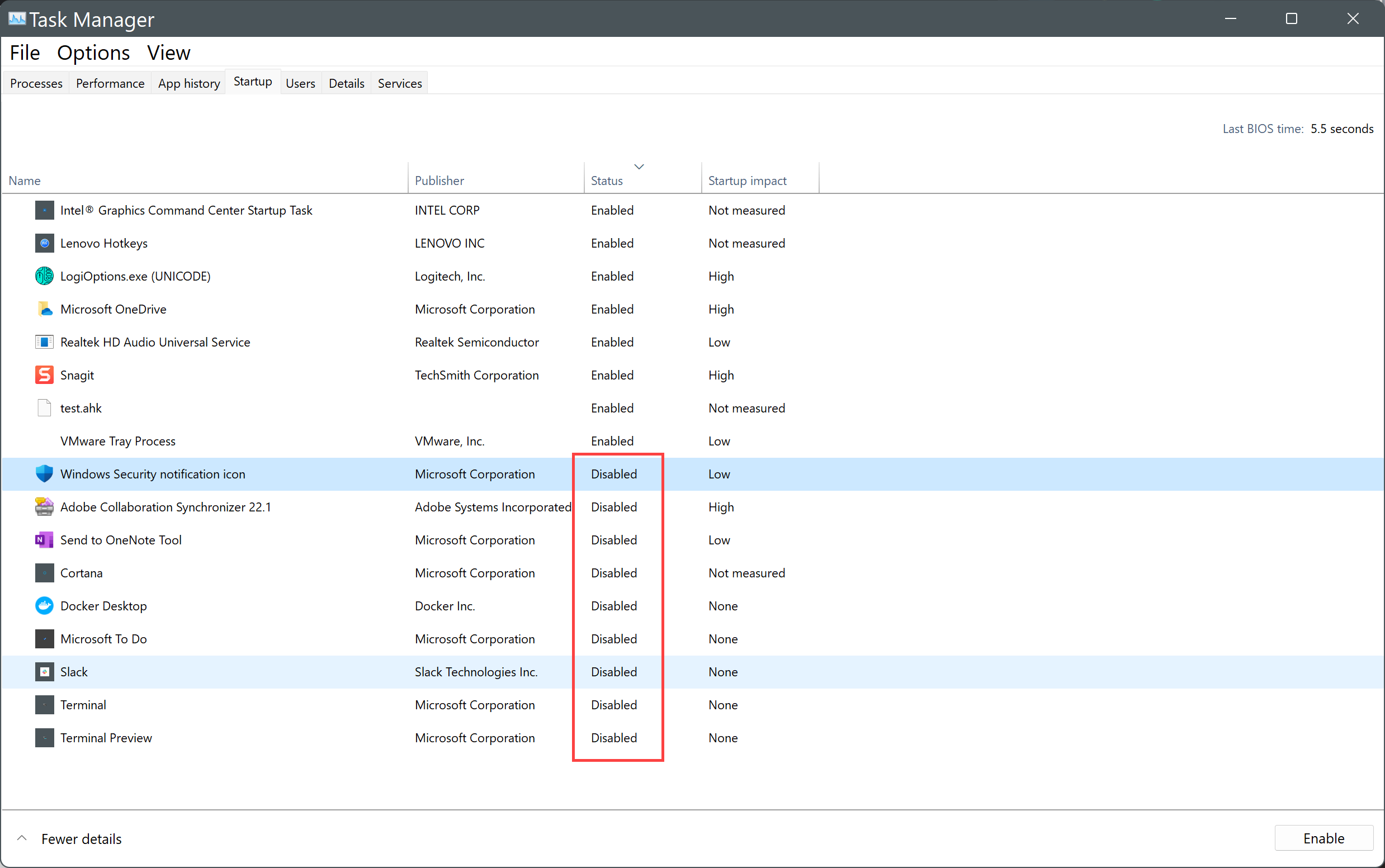The width and height of the screenshot is (1385, 868).
Task: Switch to the Performance tab
Action: pyautogui.click(x=110, y=84)
